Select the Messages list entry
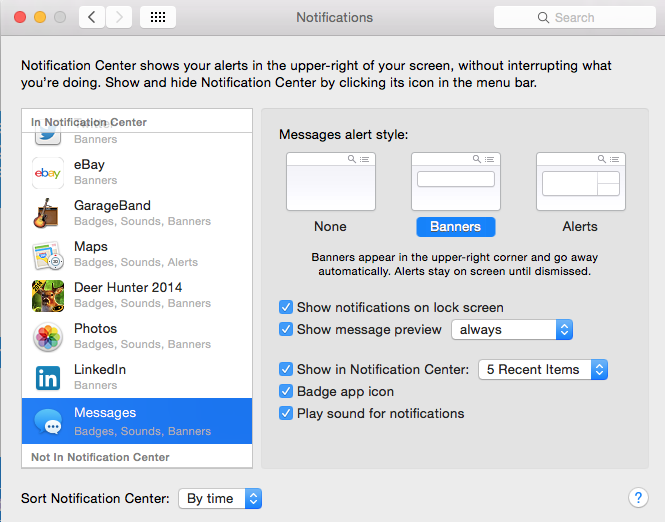The image size is (665, 522). tap(137, 421)
